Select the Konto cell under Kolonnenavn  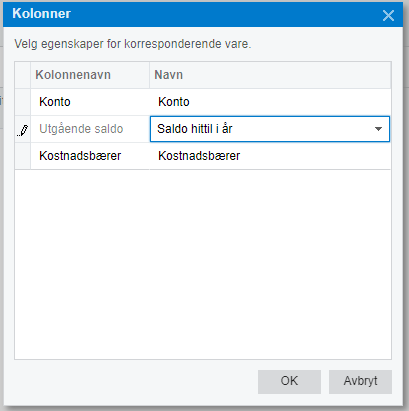tap(90, 102)
